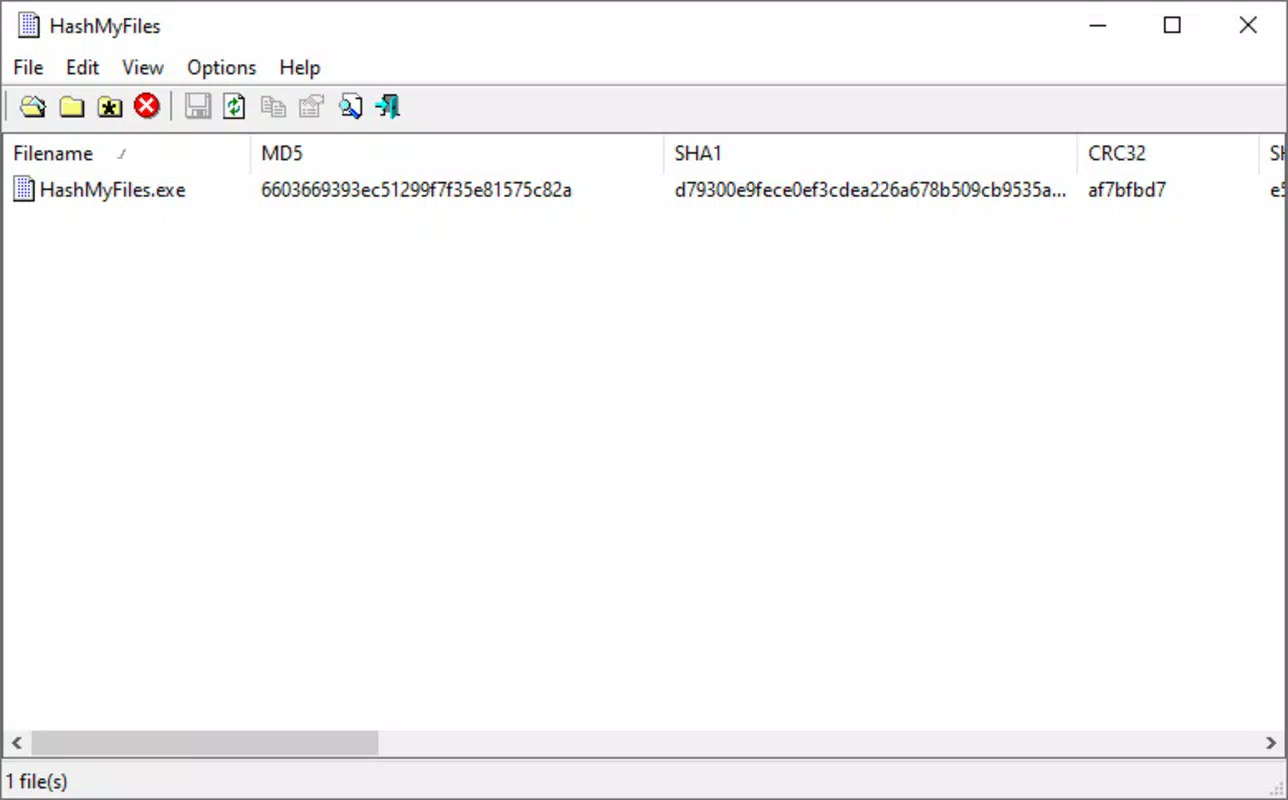Click the Find magnifier icon
The width and height of the screenshot is (1288, 800).
[350, 106]
